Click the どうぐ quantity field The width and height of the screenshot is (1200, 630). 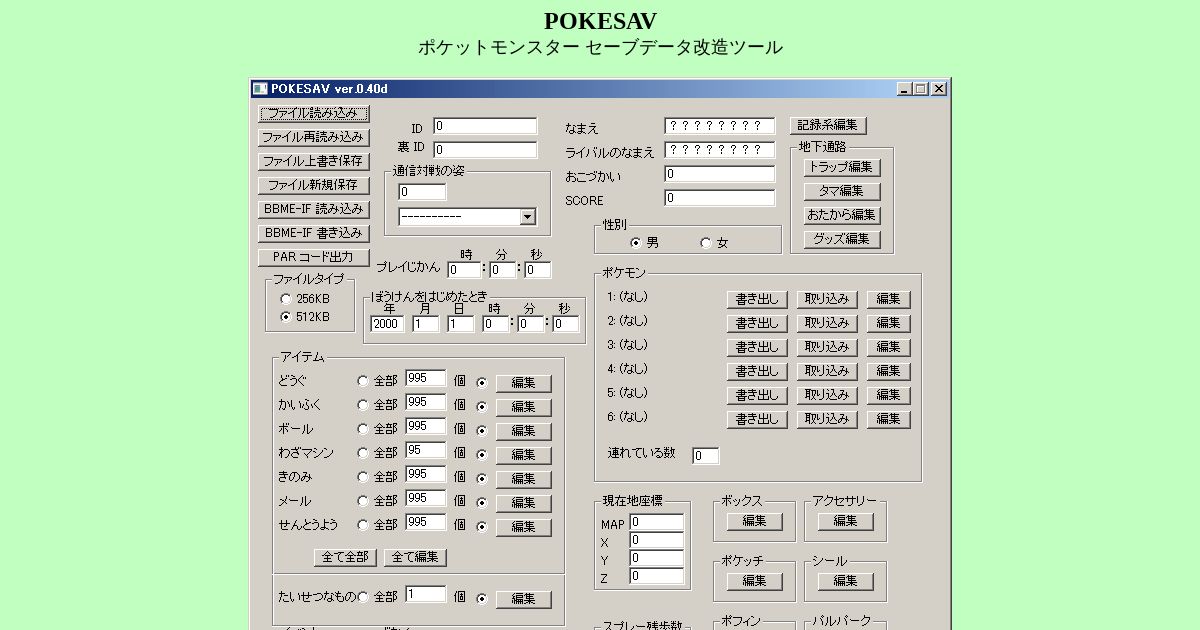click(x=426, y=379)
